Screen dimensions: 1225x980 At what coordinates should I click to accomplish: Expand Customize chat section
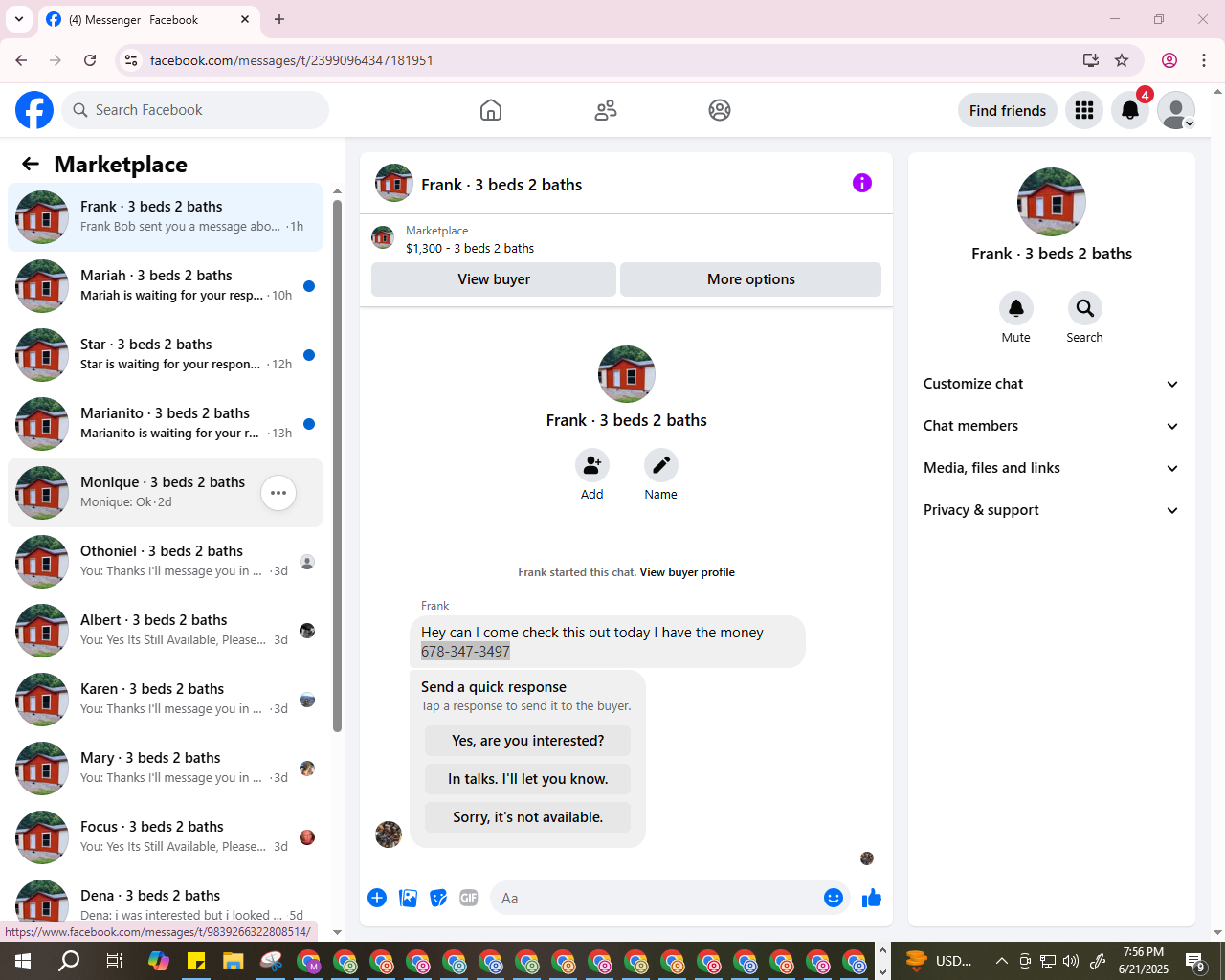click(x=1052, y=384)
